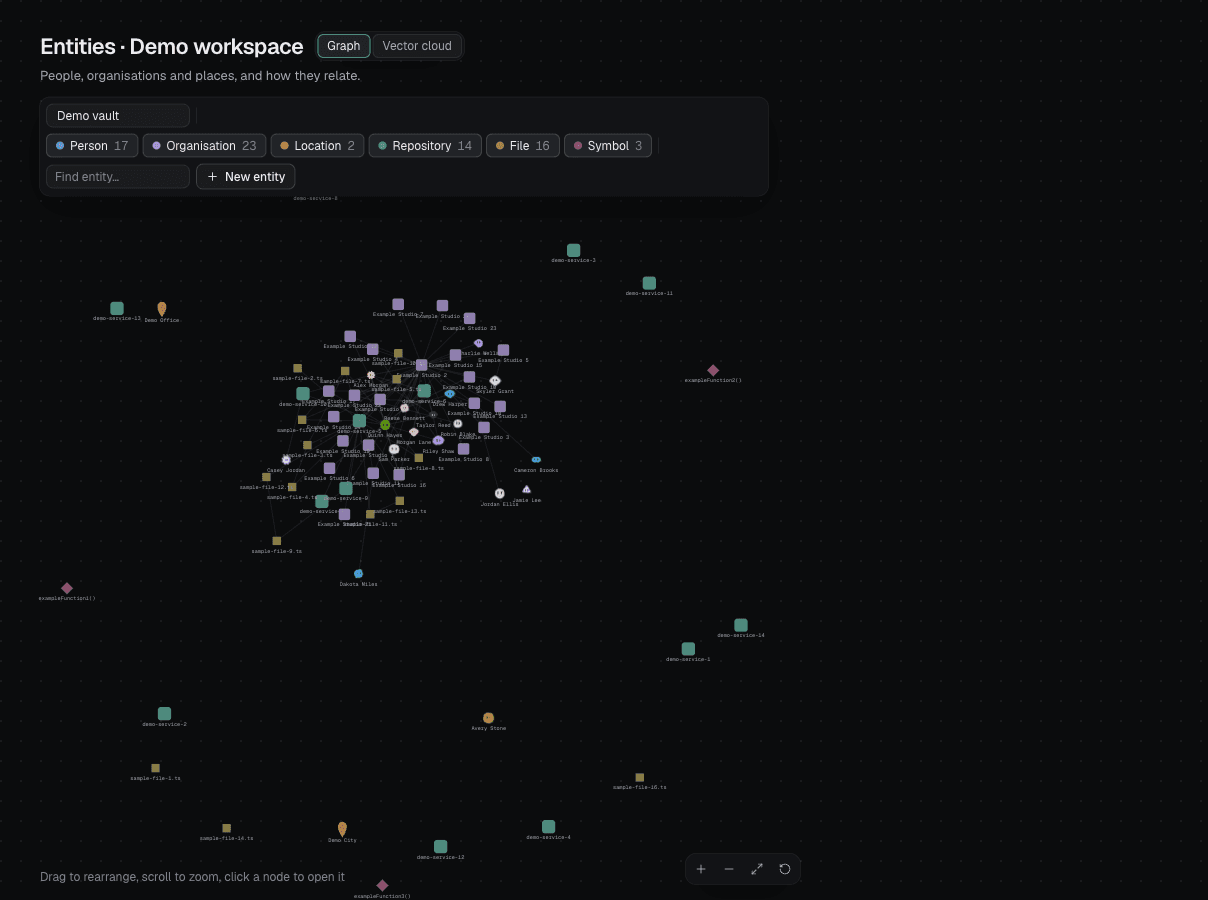
Task: Toggle the File filter chip
Action: point(523,146)
